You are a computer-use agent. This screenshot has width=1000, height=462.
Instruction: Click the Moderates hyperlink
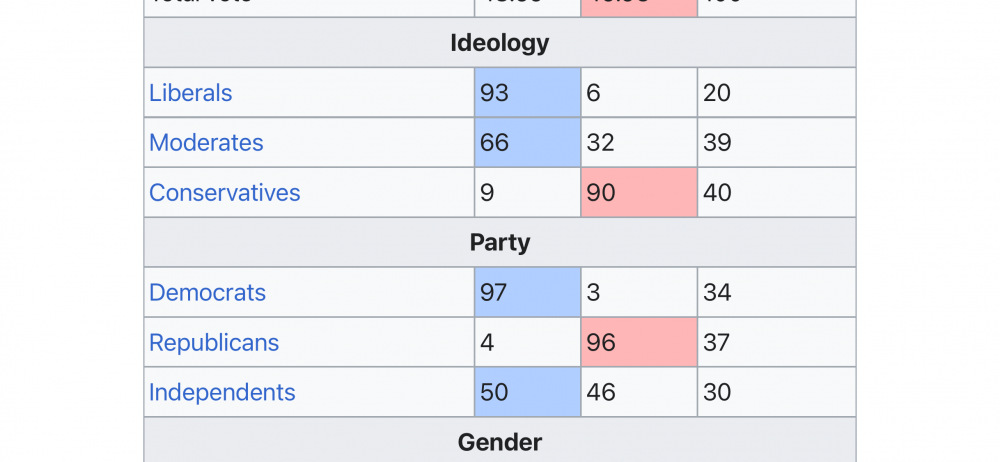click(206, 143)
